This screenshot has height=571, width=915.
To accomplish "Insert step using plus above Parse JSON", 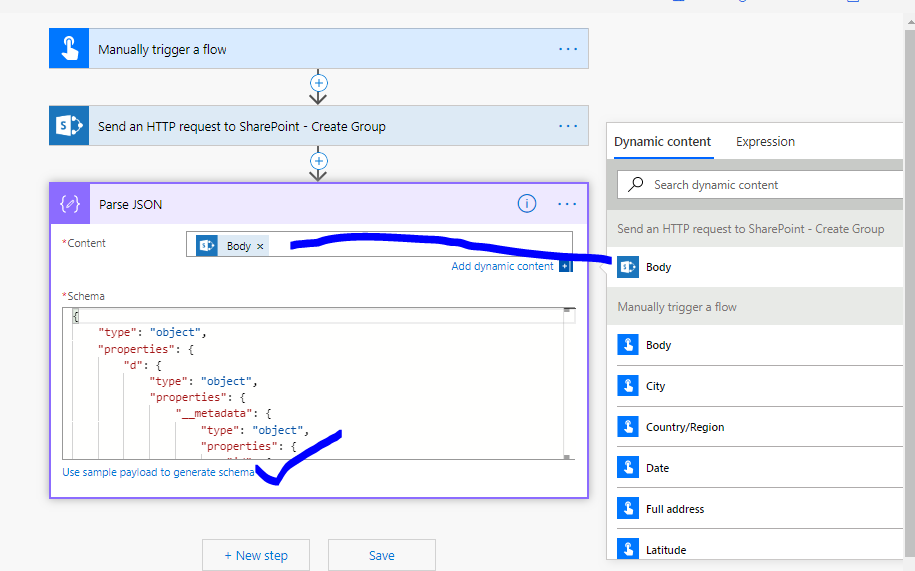I will [x=318, y=160].
